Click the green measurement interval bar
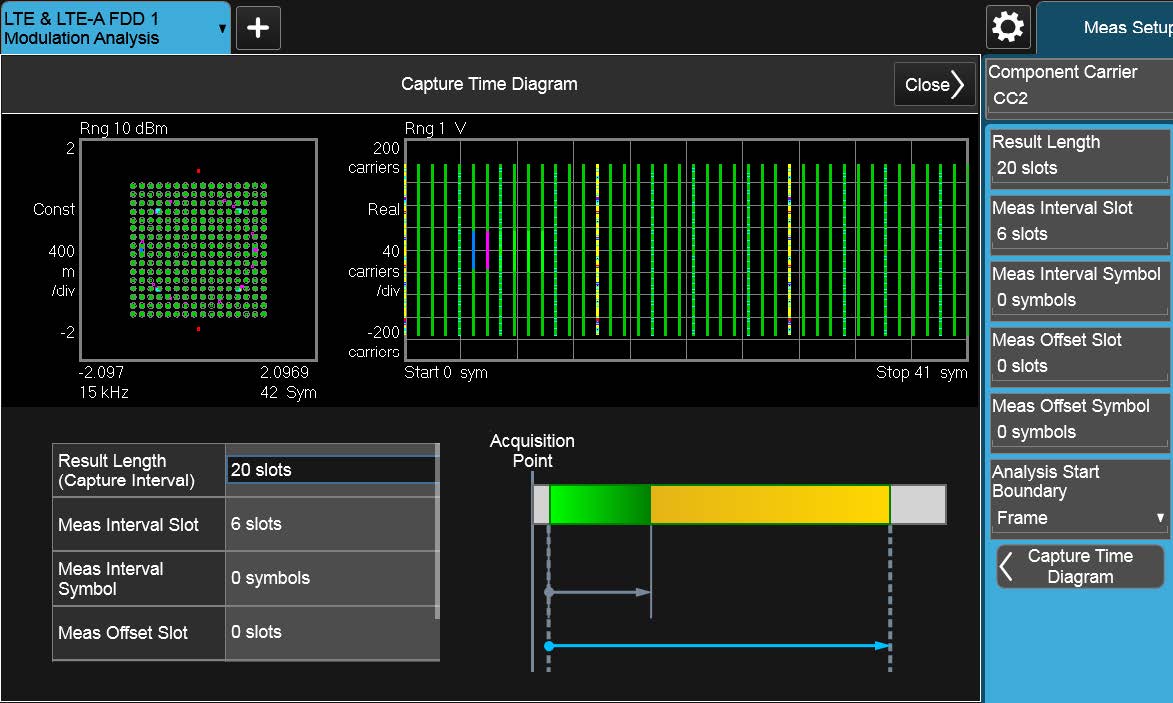The image size is (1173, 703). pyautogui.click(x=600, y=504)
